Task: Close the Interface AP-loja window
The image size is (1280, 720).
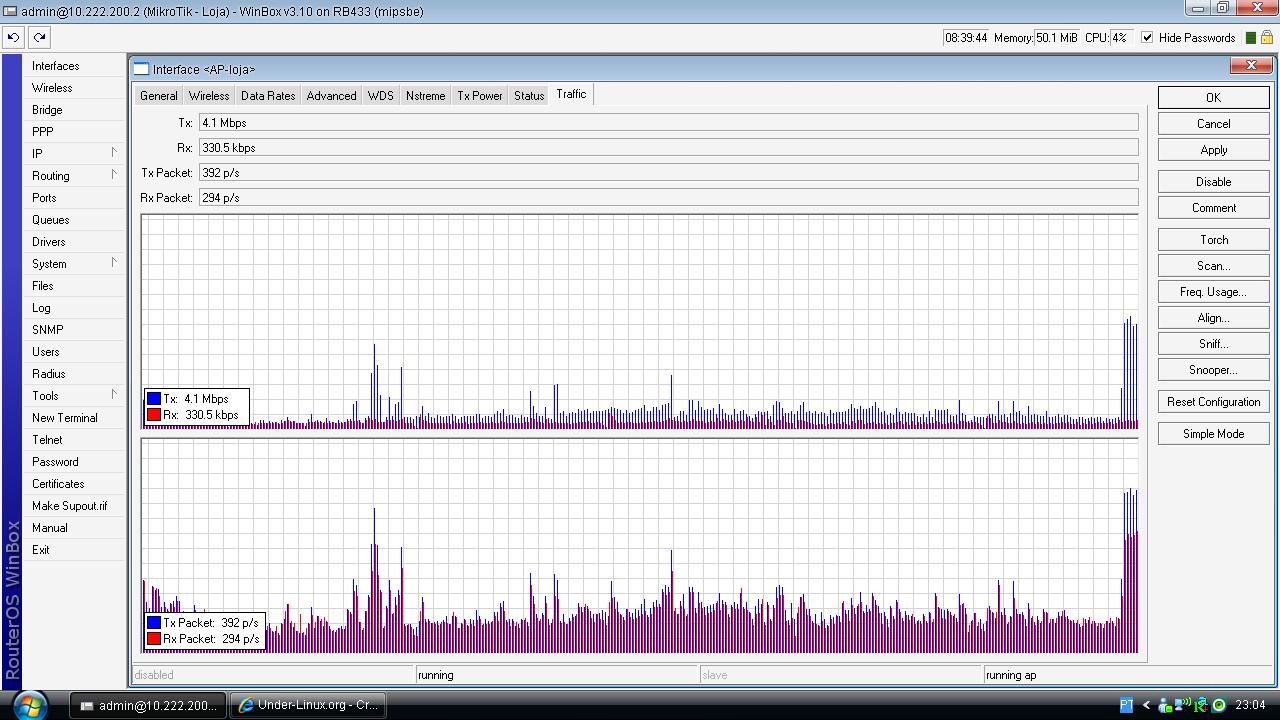Action: (x=1251, y=65)
